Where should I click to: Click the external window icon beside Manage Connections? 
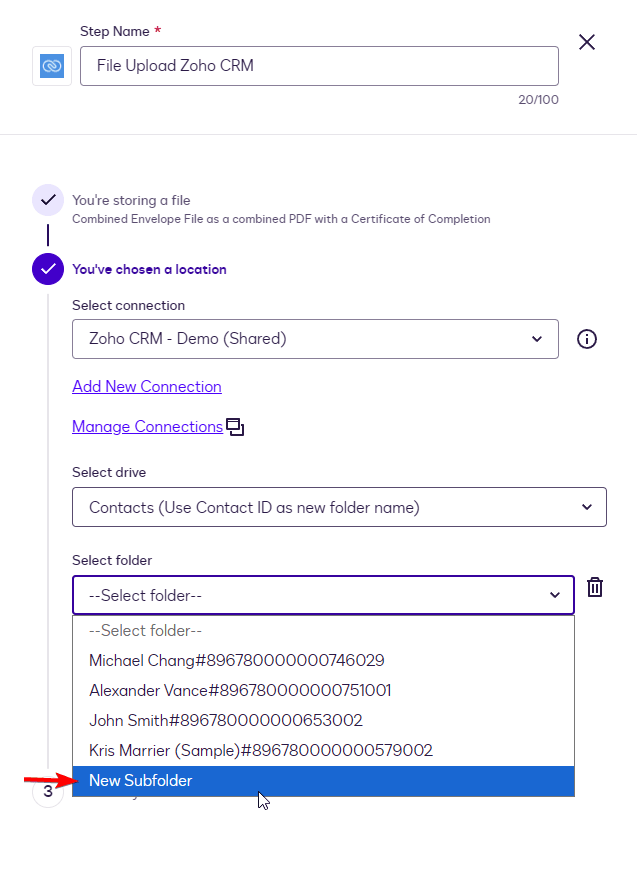236,427
